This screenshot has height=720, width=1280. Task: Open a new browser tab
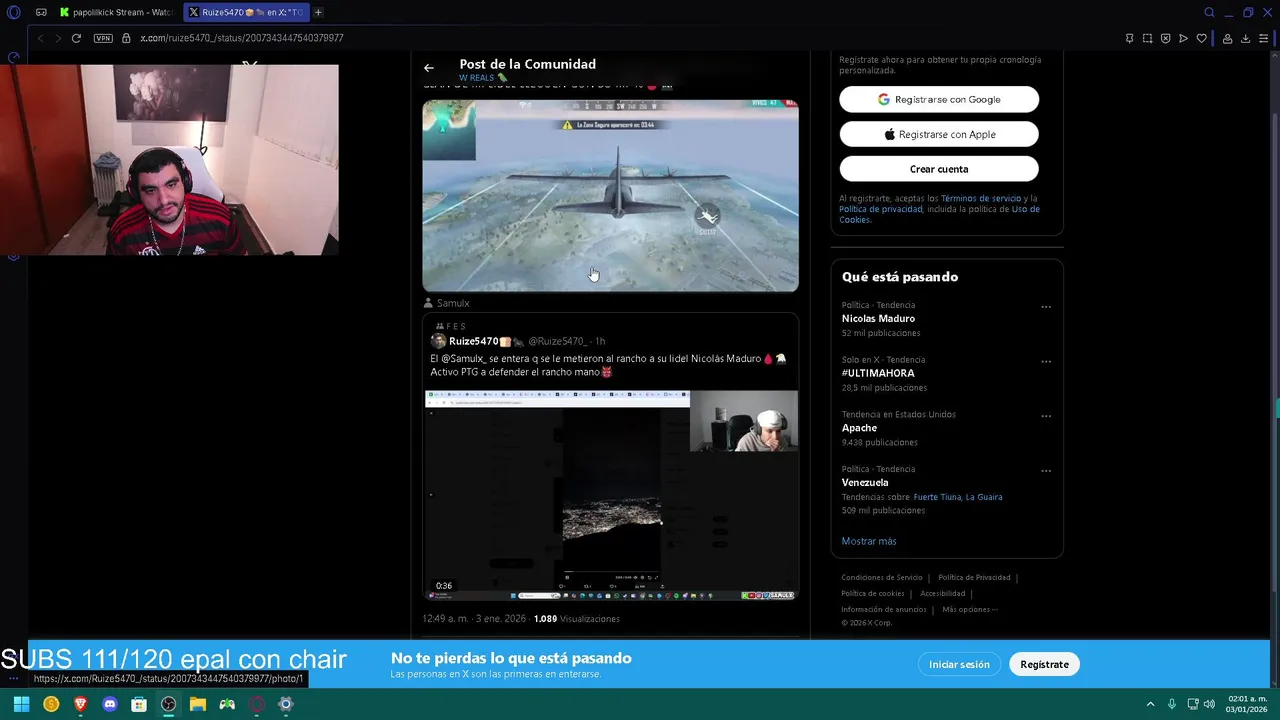coord(318,12)
